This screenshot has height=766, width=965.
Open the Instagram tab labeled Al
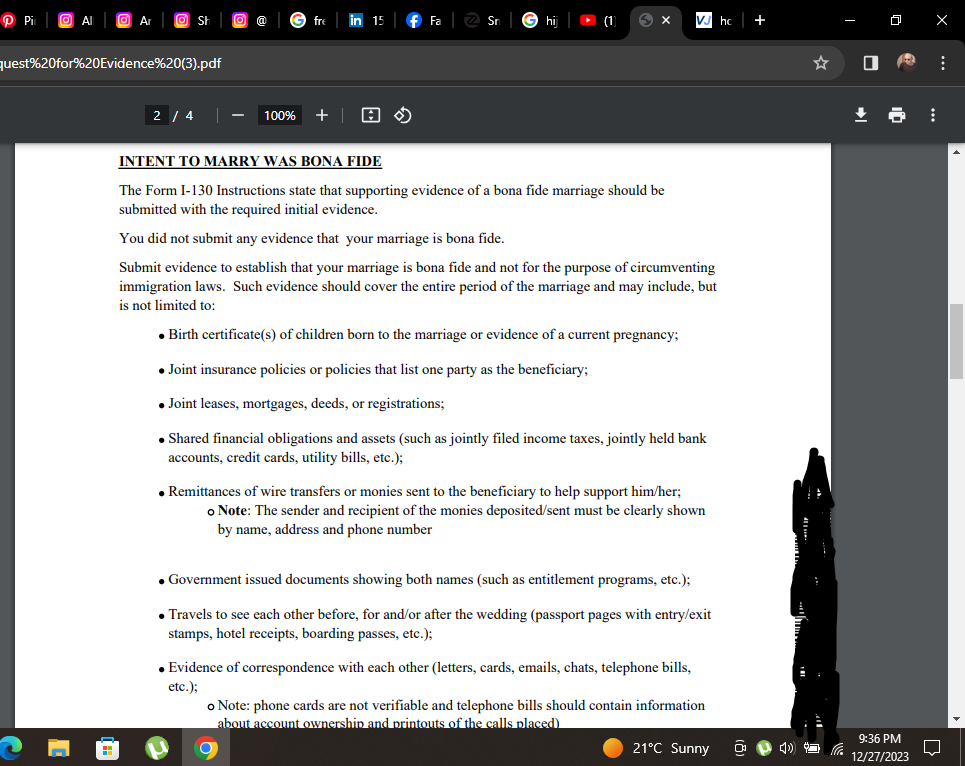[77, 20]
